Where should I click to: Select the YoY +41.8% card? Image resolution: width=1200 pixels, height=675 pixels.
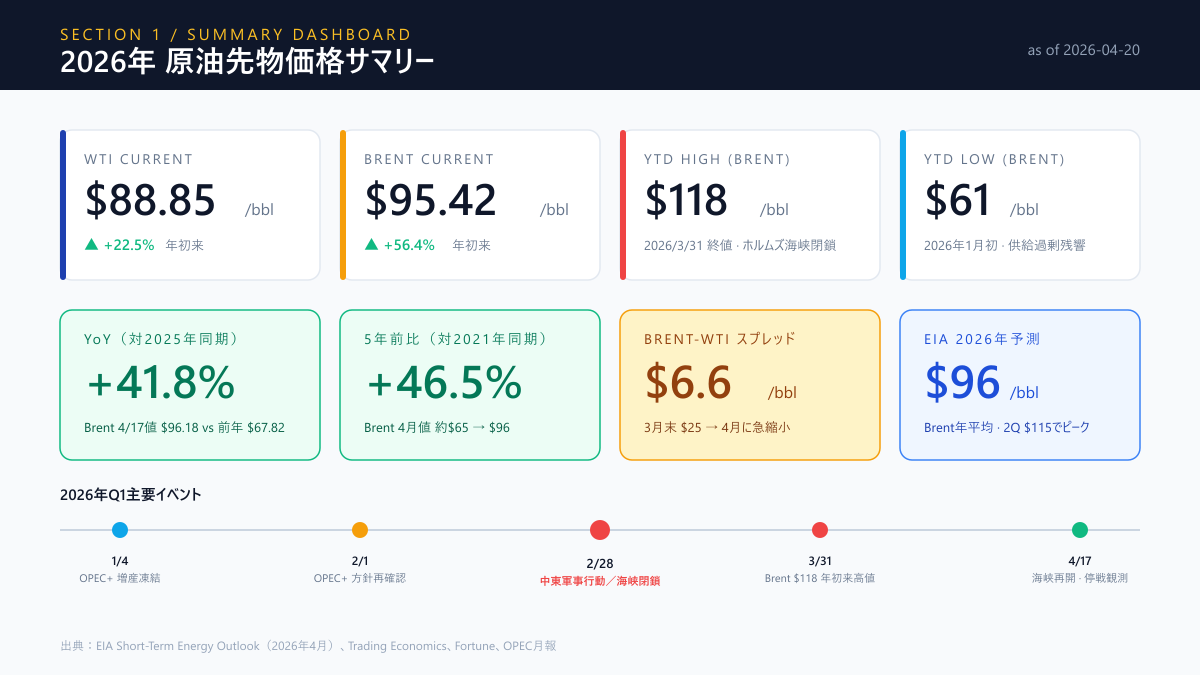(x=190, y=385)
